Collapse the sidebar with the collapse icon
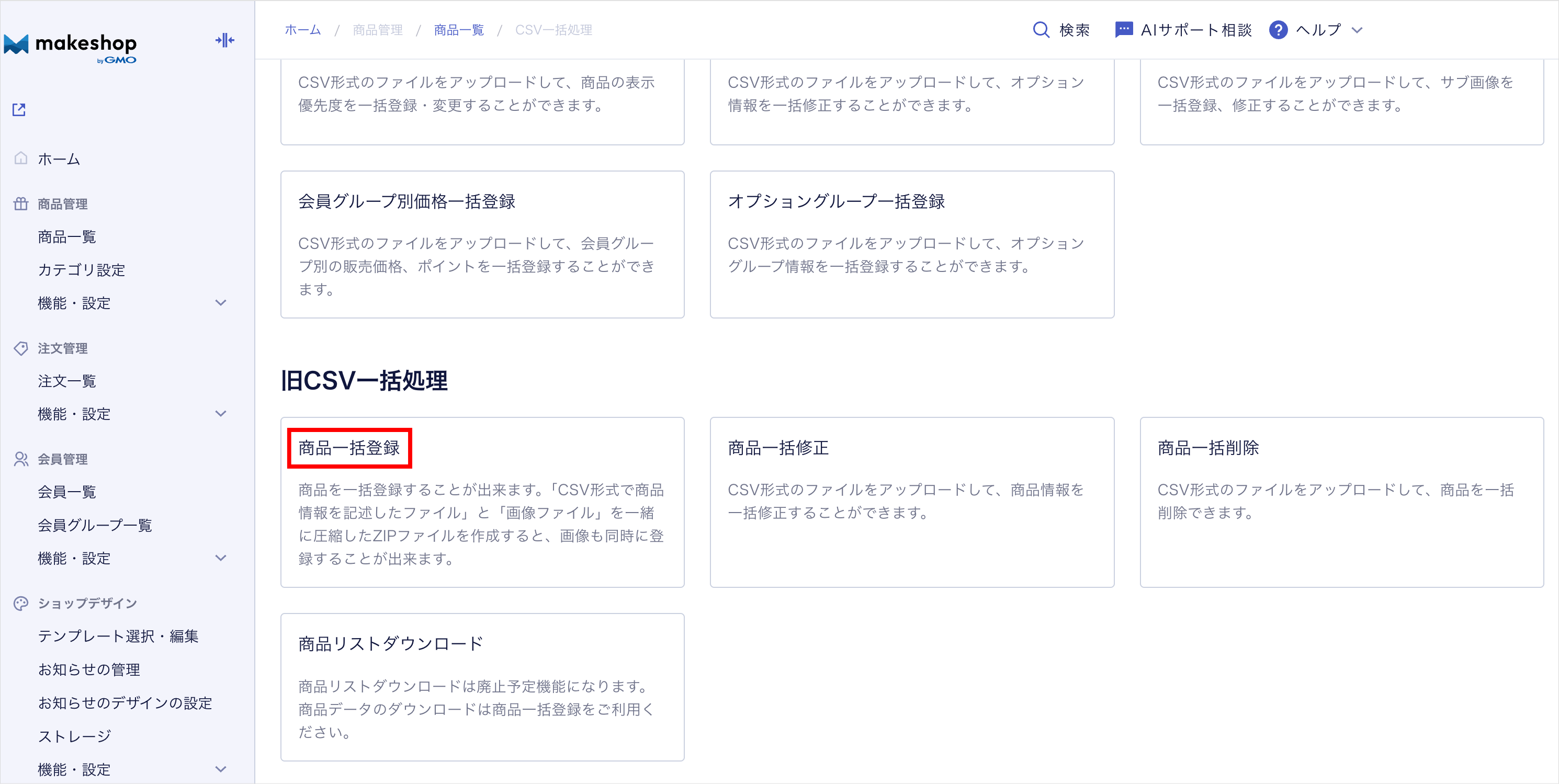1559x784 pixels. [x=224, y=40]
